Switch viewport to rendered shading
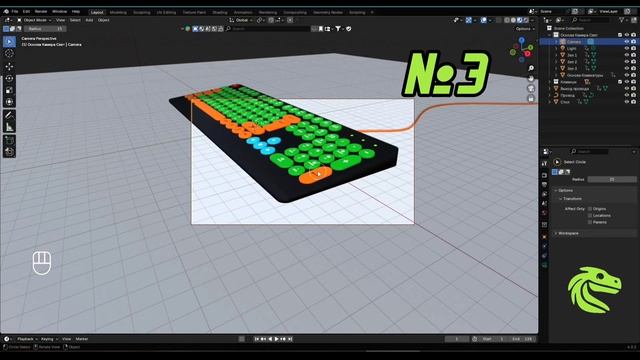The image size is (640, 360). (x=526, y=20)
